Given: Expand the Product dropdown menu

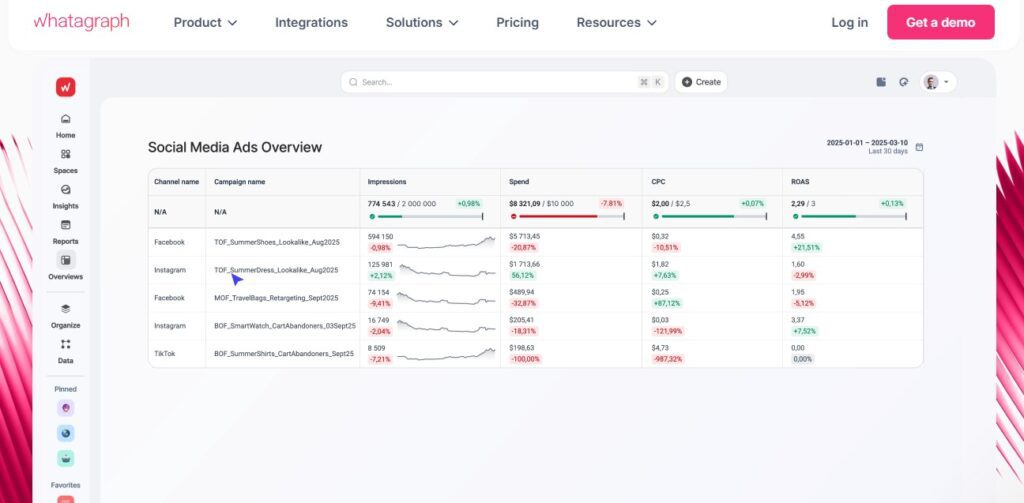Looking at the screenshot, I should coord(205,22).
